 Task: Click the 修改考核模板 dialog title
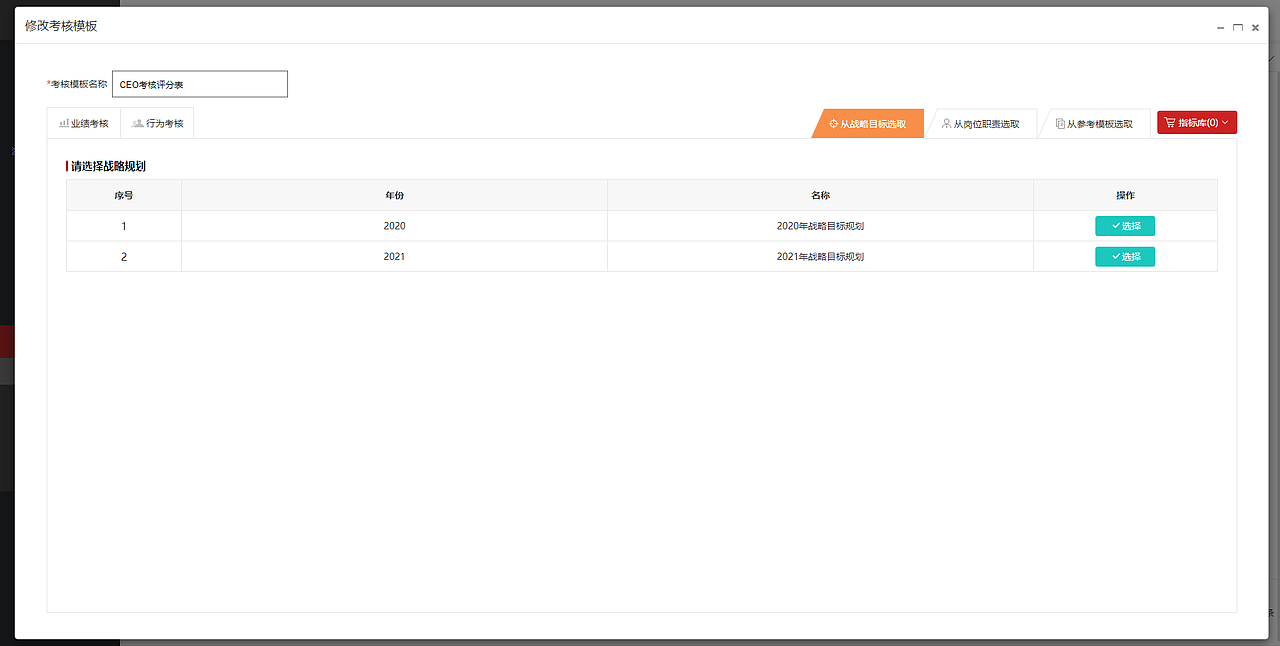61,26
